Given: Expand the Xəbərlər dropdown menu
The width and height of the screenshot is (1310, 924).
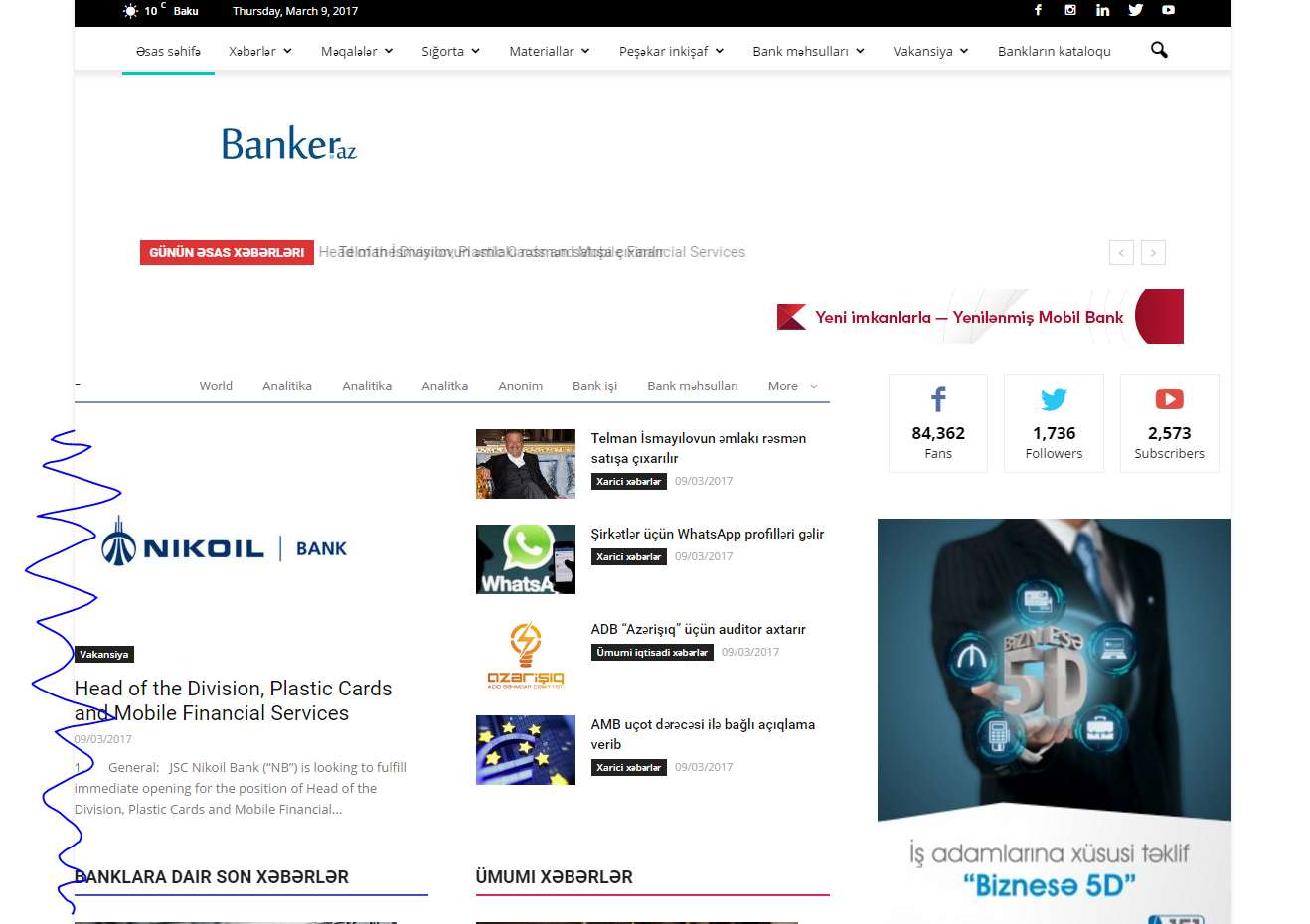Looking at the screenshot, I should tap(259, 51).
